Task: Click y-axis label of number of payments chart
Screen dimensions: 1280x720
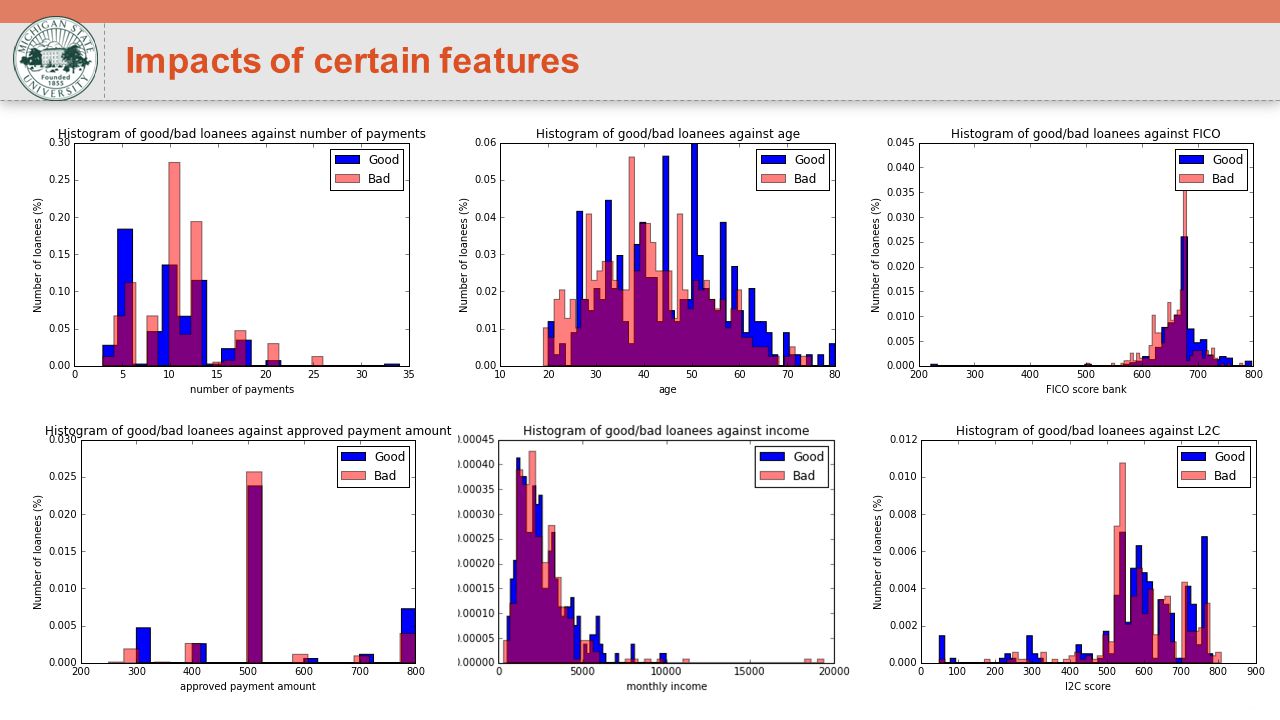Action: (38, 254)
